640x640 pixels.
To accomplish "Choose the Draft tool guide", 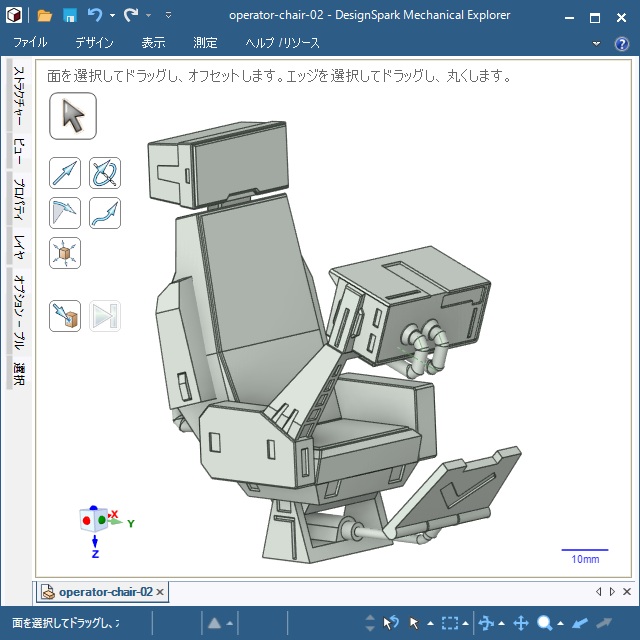I will pos(65,213).
